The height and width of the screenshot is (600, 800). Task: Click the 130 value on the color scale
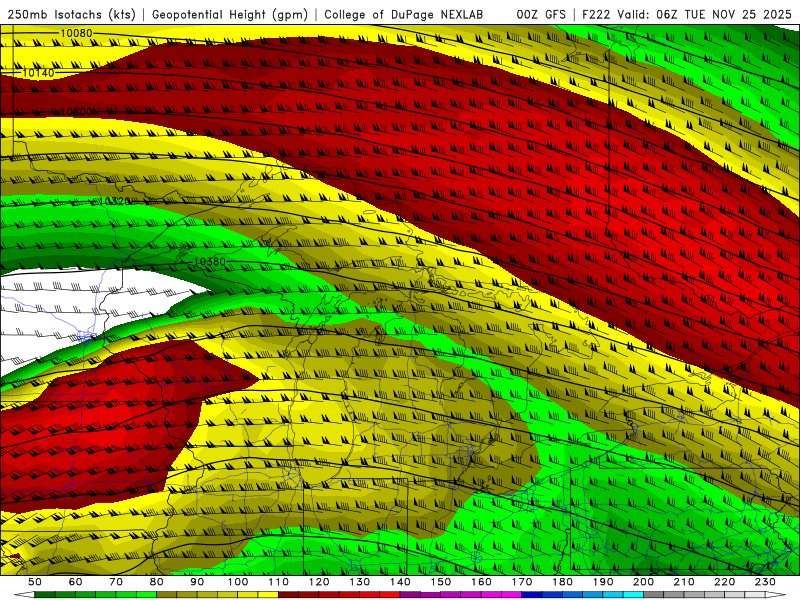click(x=359, y=582)
